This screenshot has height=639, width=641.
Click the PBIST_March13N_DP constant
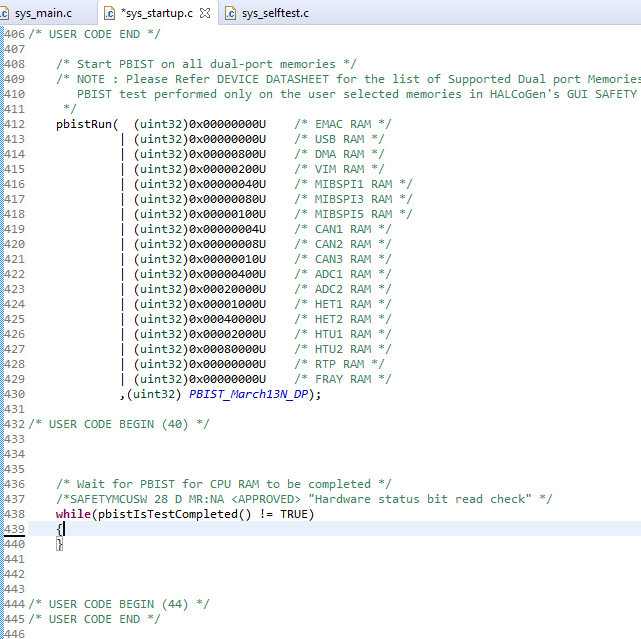pos(248,394)
